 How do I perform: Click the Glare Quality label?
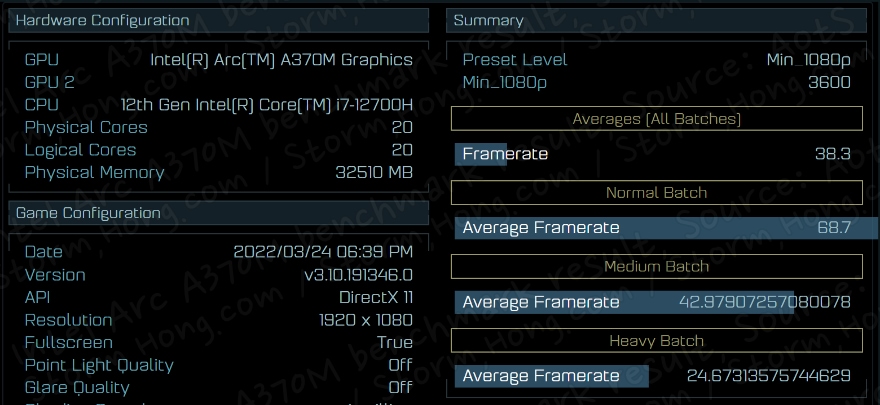click(x=77, y=388)
